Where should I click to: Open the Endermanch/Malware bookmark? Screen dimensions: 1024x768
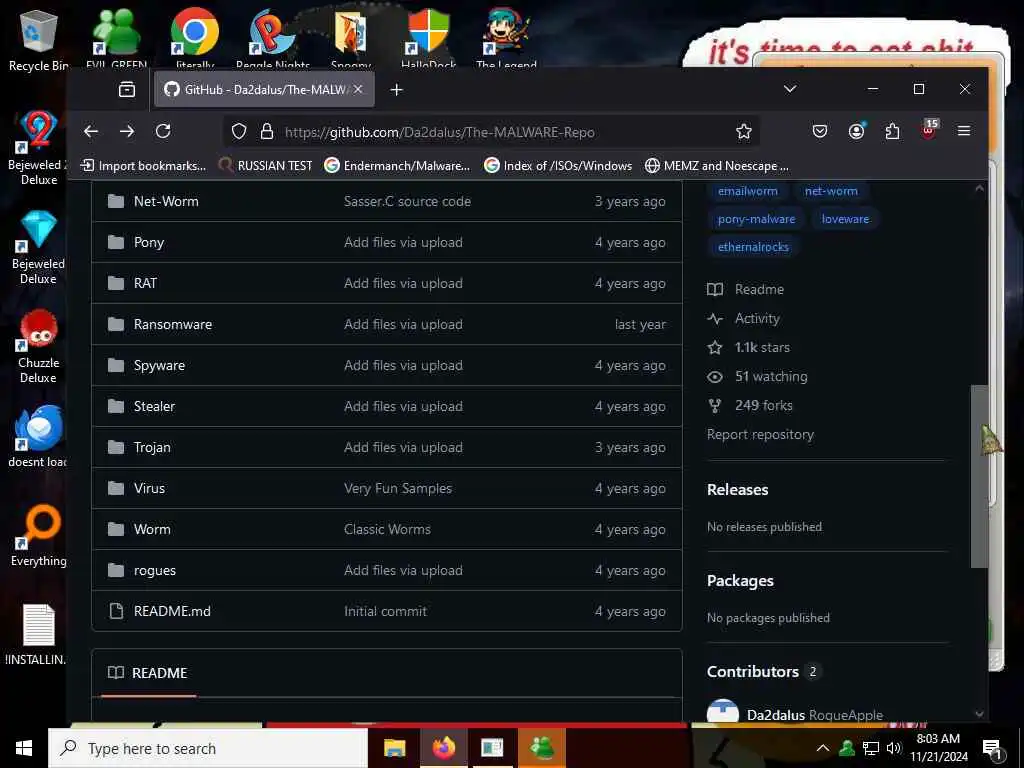[x=398, y=166]
